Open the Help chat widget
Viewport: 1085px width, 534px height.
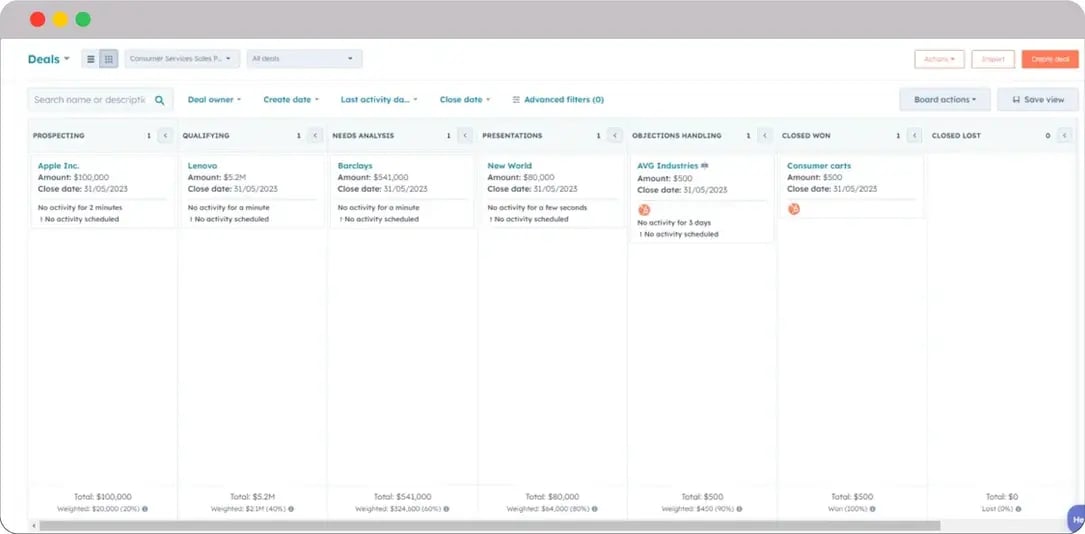(x=1077, y=519)
